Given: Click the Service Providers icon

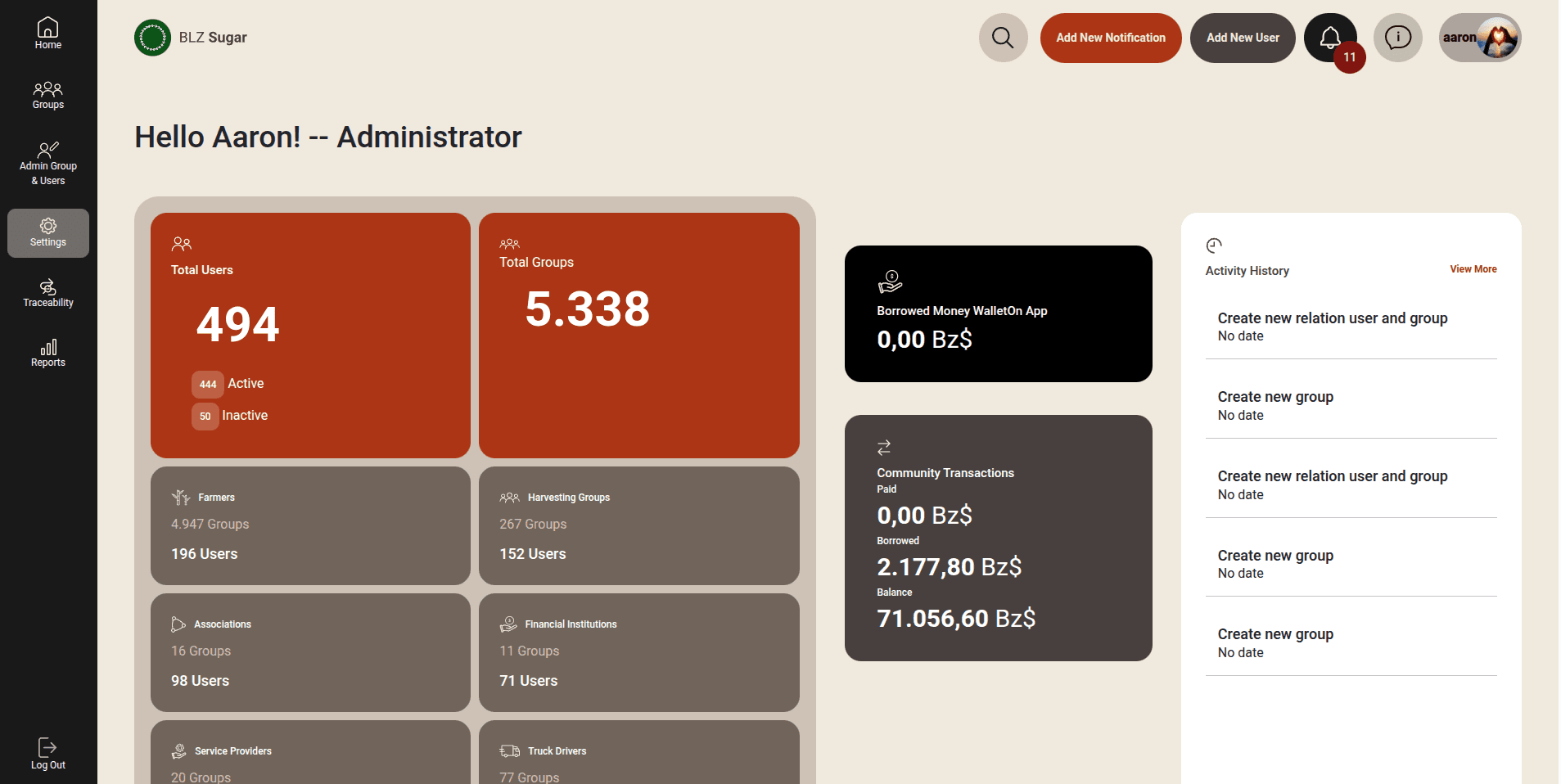Looking at the screenshot, I should [178, 751].
